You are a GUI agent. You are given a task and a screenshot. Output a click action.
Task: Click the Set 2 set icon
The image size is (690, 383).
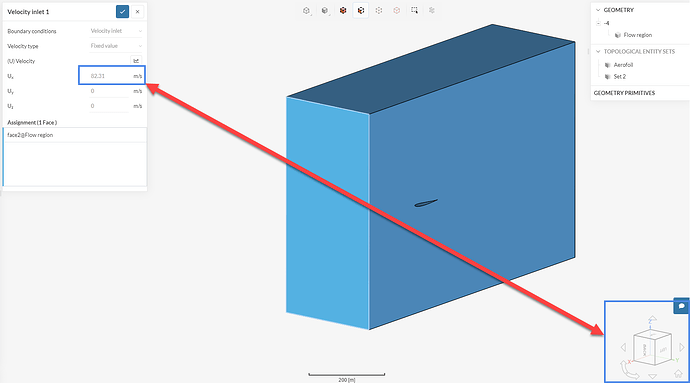coord(608,77)
